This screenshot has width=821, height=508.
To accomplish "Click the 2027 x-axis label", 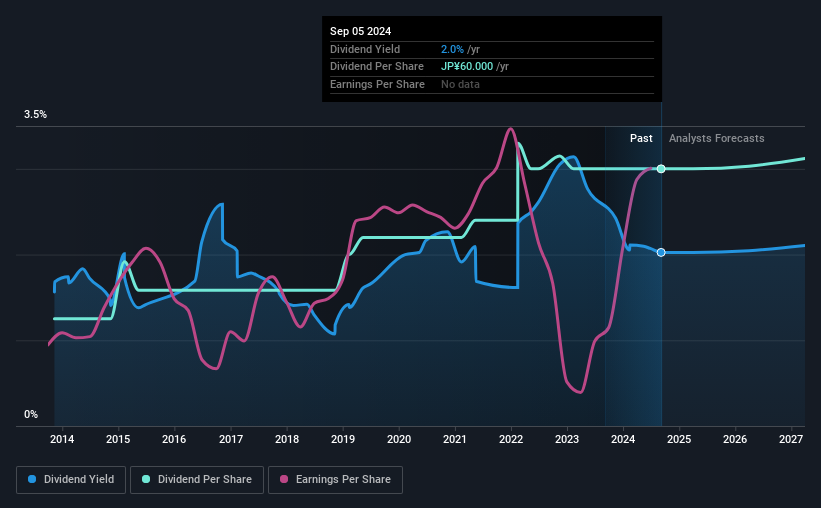I will pyautogui.click(x=791, y=439).
